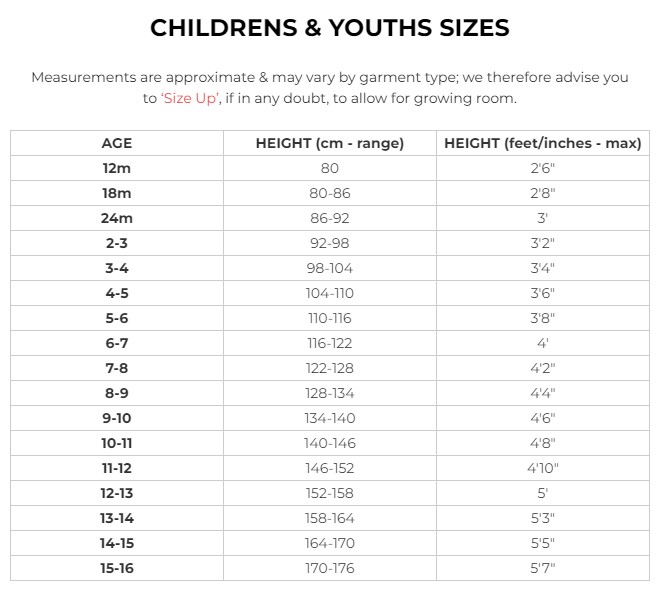This screenshot has width=662, height=594.
Task: Select the 12m age cell
Action: (x=117, y=168)
